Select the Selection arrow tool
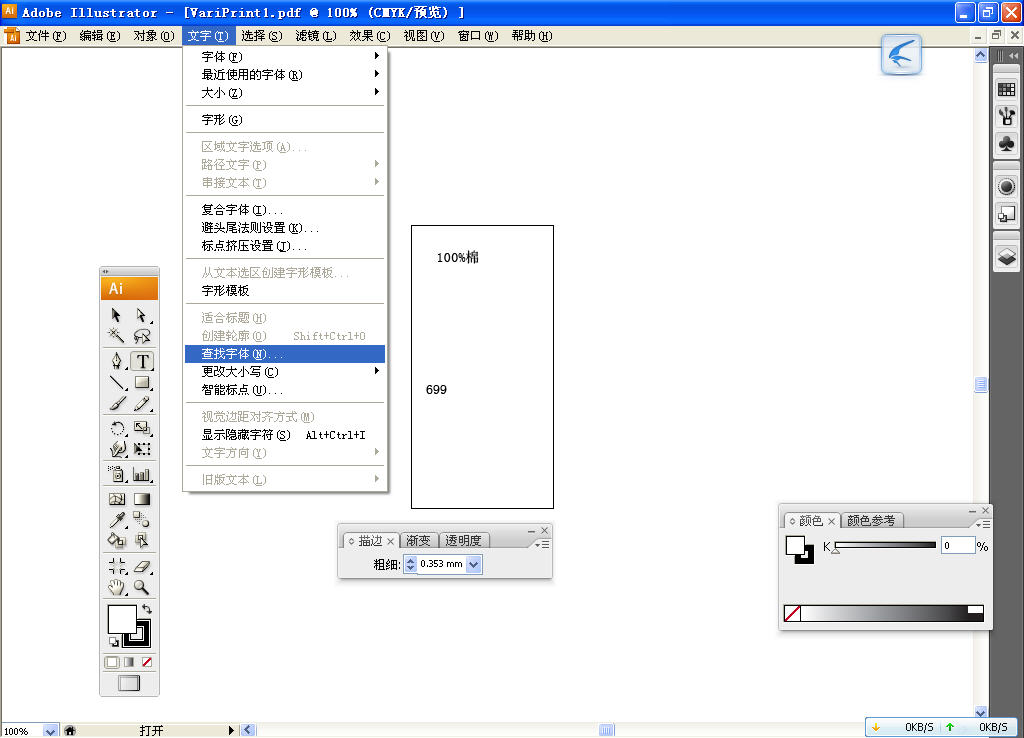Viewport: 1024px width, 738px height. [116, 315]
